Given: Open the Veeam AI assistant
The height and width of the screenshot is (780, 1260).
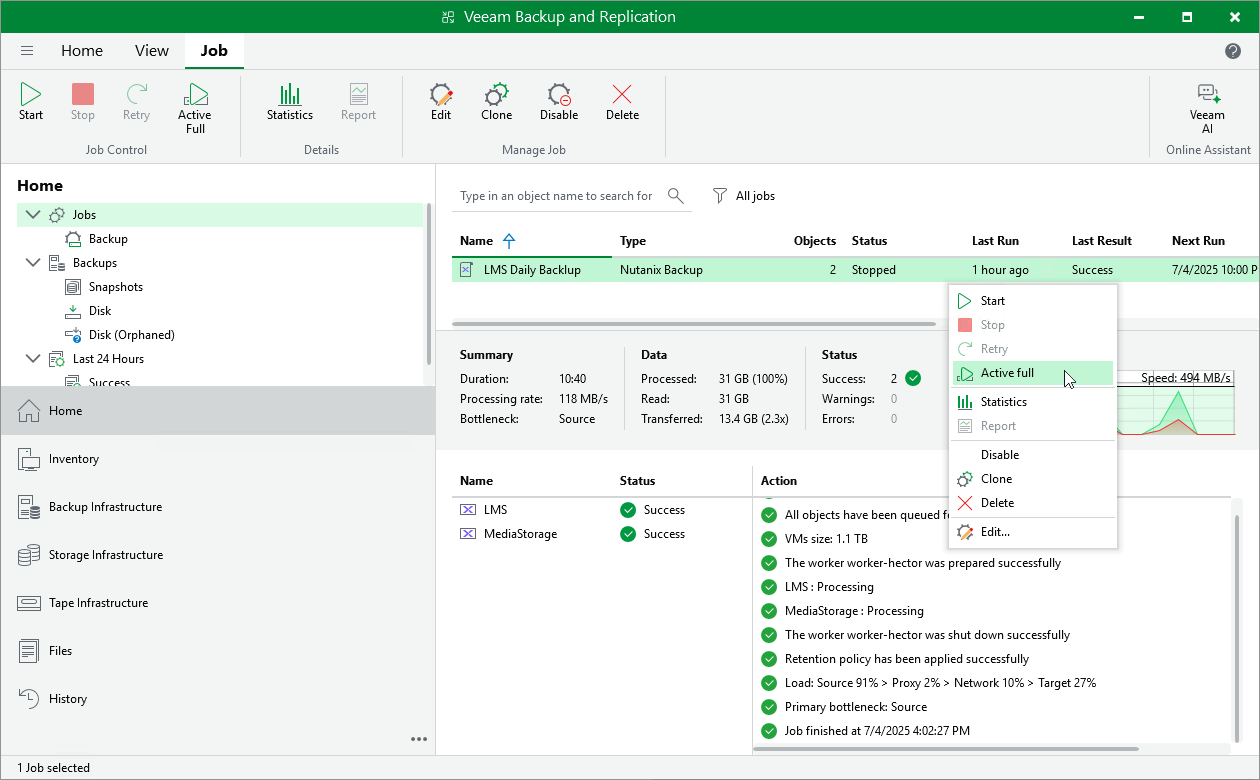Looking at the screenshot, I should pyautogui.click(x=1207, y=107).
